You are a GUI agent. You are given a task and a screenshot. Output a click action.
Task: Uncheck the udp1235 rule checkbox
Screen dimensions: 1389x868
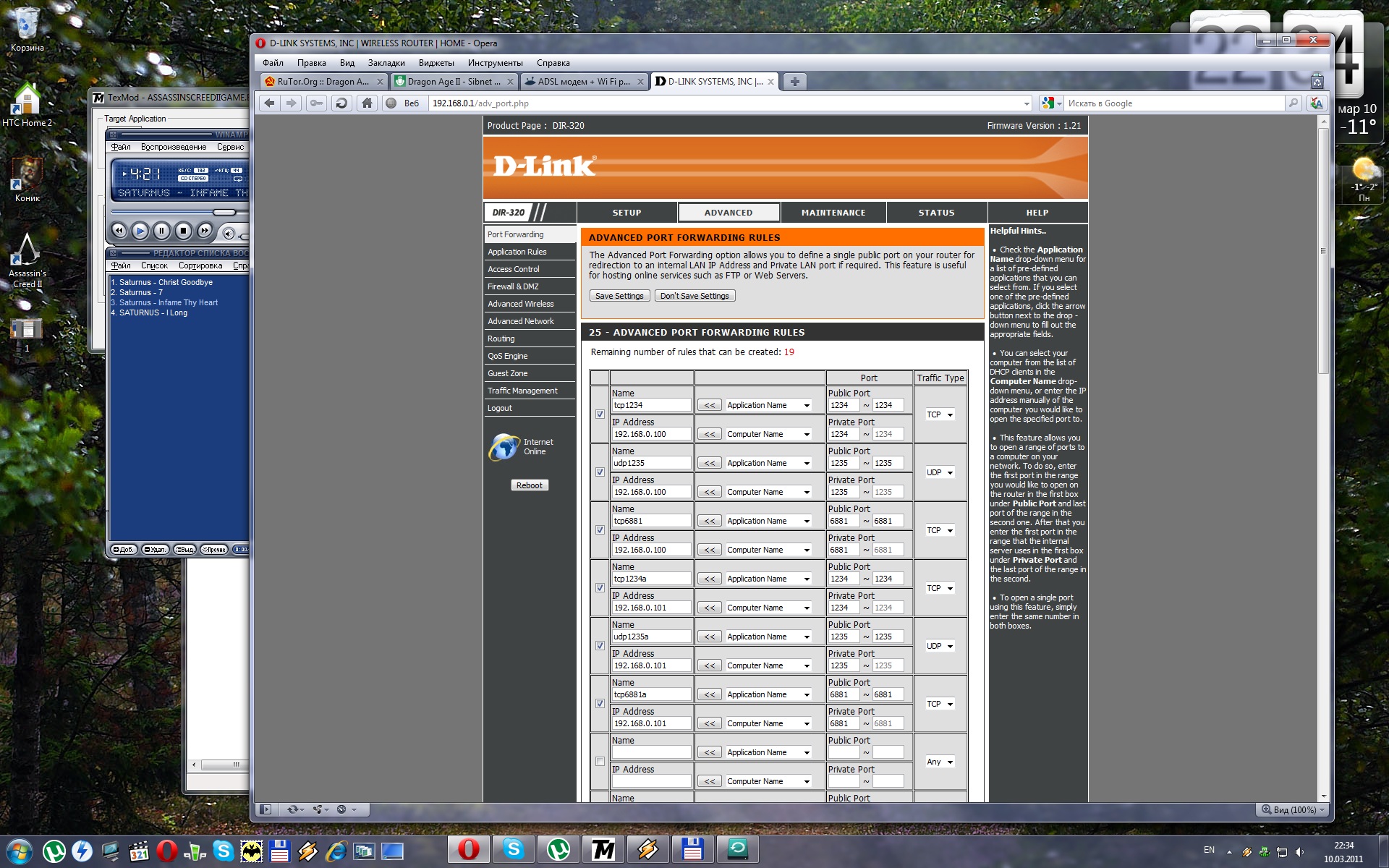pos(600,472)
